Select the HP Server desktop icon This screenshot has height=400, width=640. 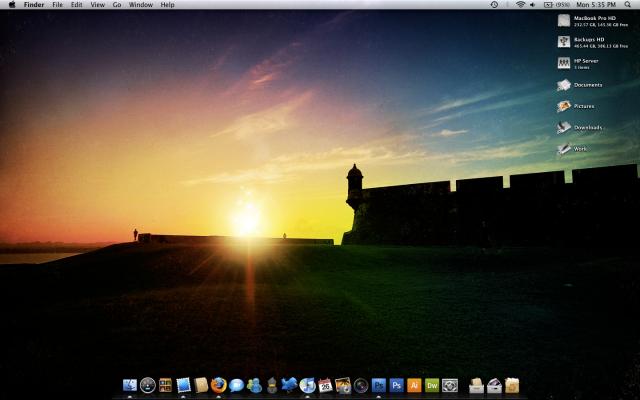564,63
